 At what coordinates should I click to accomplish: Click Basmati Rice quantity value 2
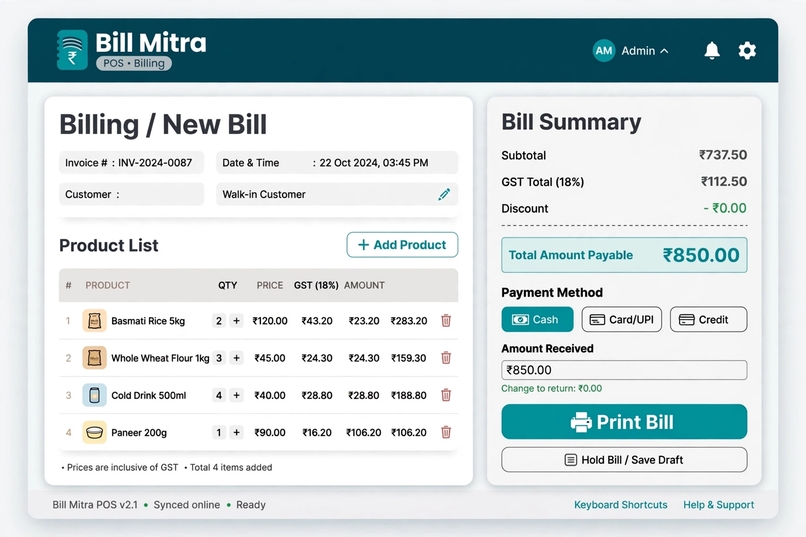click(x=219, y=321)
